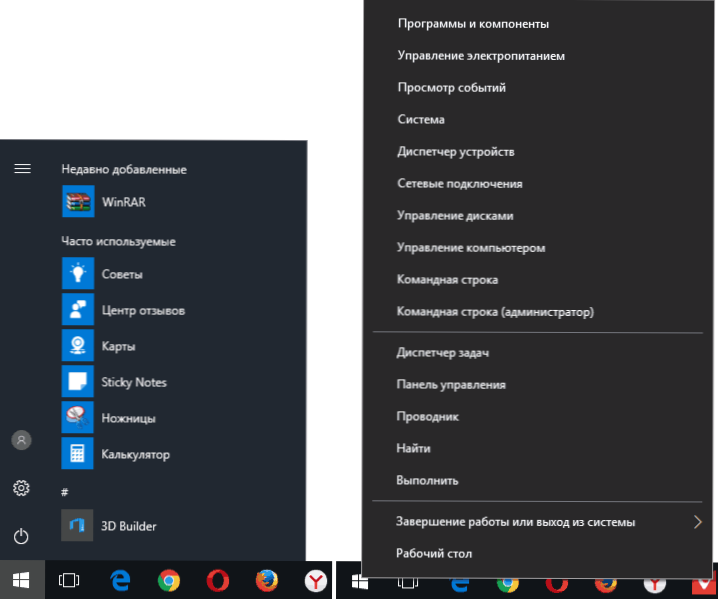Select Управление компьютером
This screenshot has width=718, height=599.
pyautogui.click(x=471, y=248)
